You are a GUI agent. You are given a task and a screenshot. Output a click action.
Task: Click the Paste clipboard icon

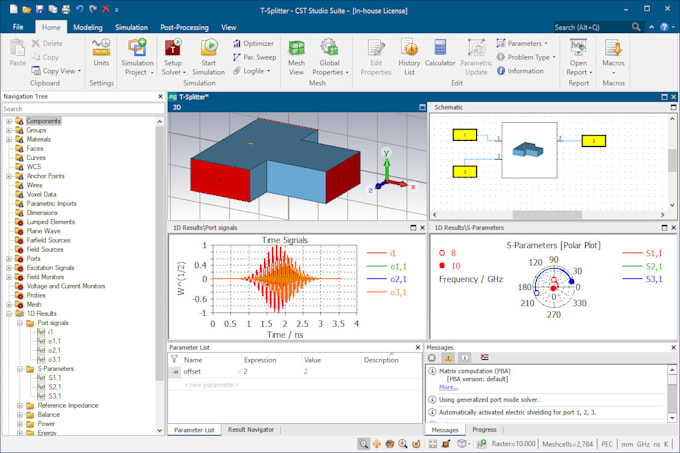[17, 47]
